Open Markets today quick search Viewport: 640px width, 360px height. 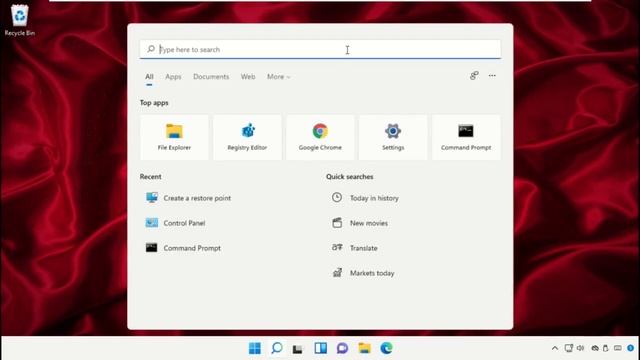click(372, 273)
